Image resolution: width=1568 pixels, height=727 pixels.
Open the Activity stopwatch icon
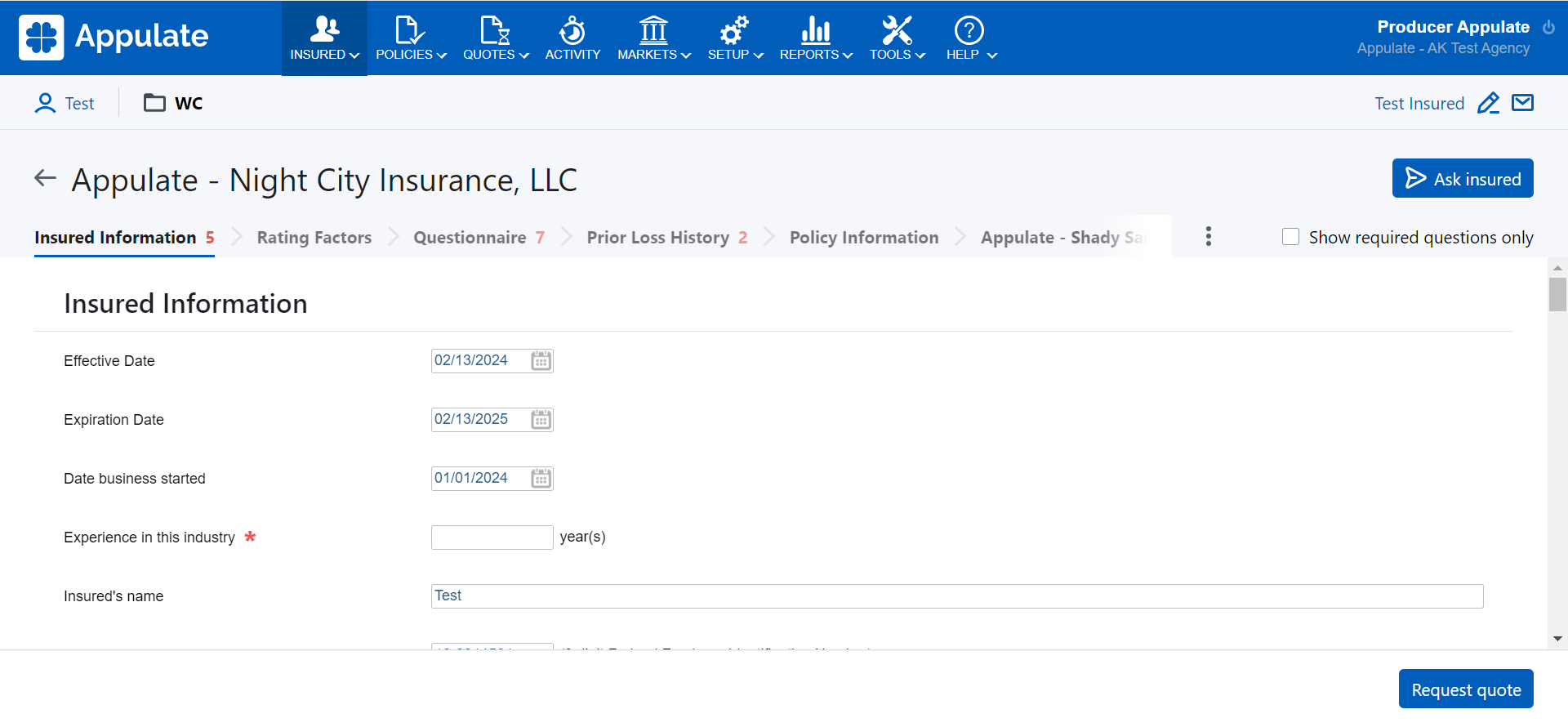(x=572, y=31)
